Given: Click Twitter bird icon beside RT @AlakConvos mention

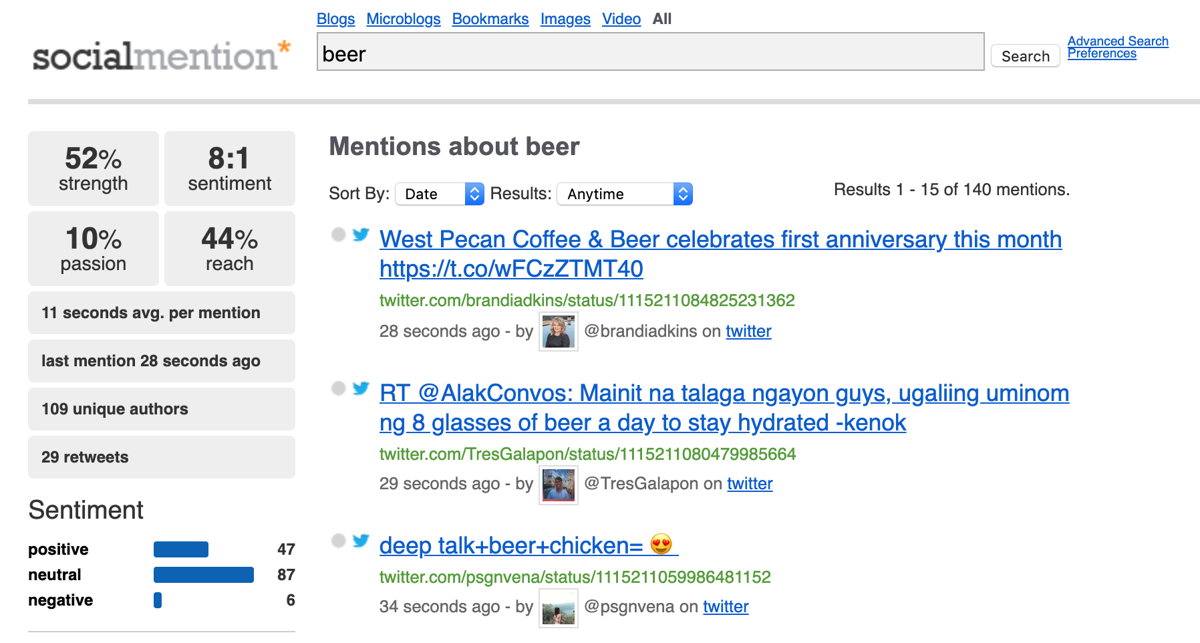Looking at the screenshot, I should (361, 388).
